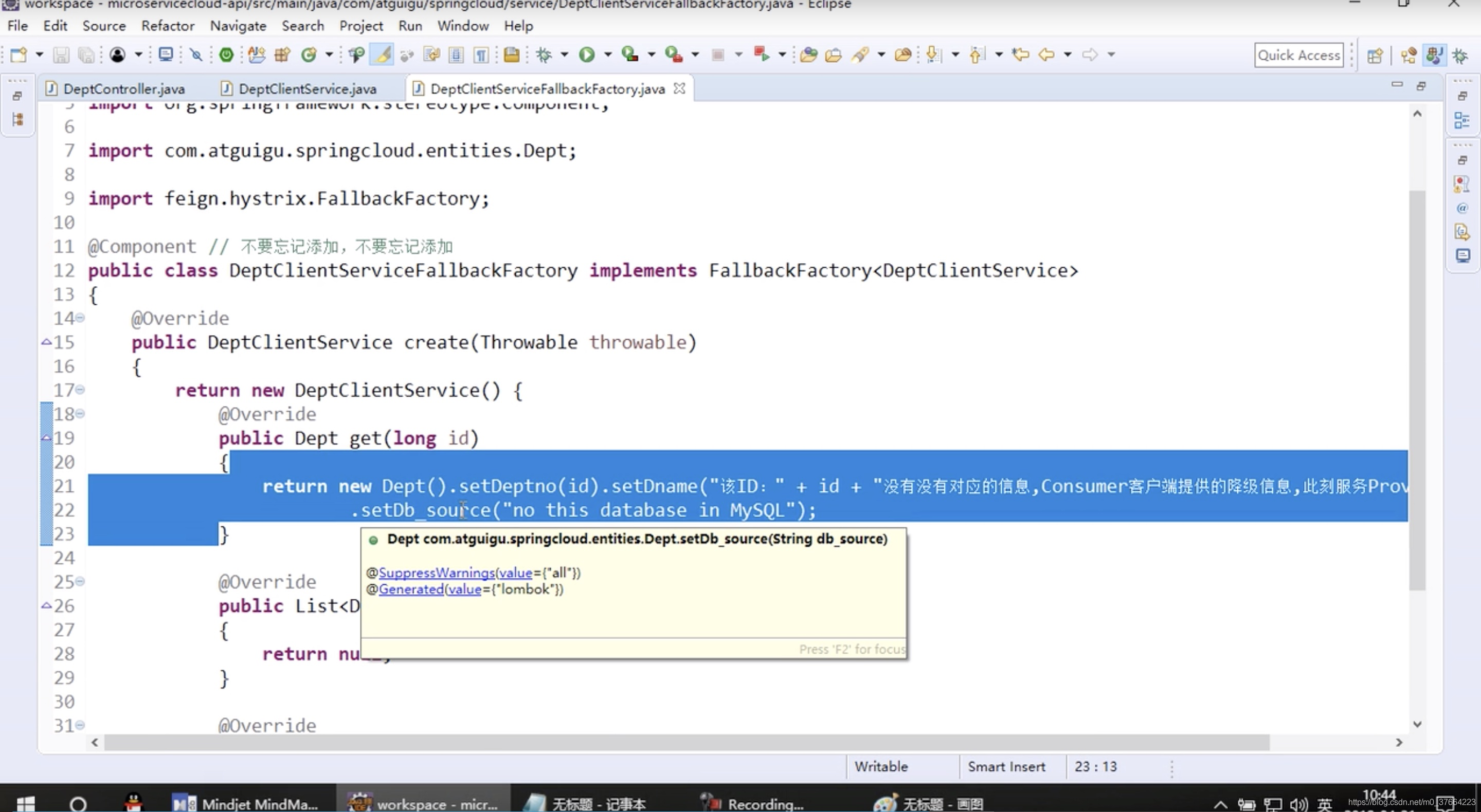
Task: Click the horizontal scrollbar of editor
Action: coord(687,743)
